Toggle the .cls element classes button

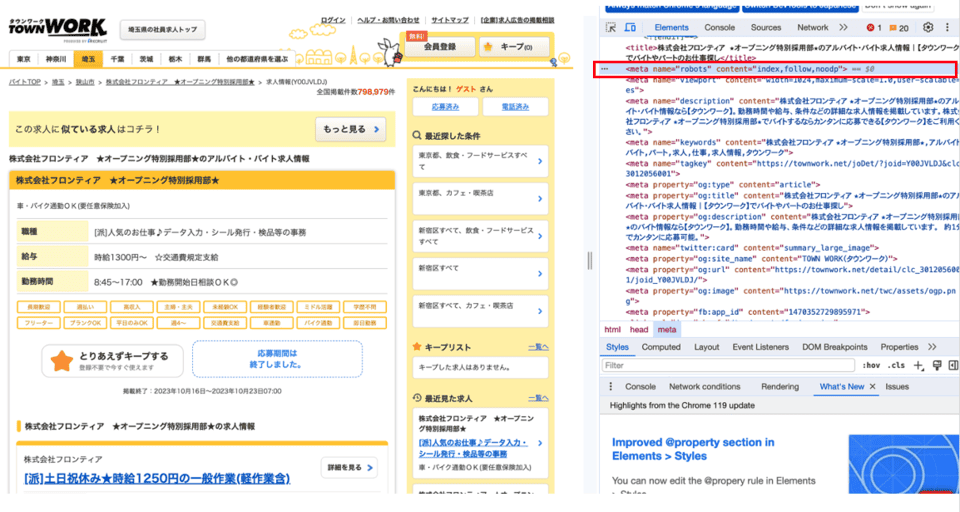896,366
